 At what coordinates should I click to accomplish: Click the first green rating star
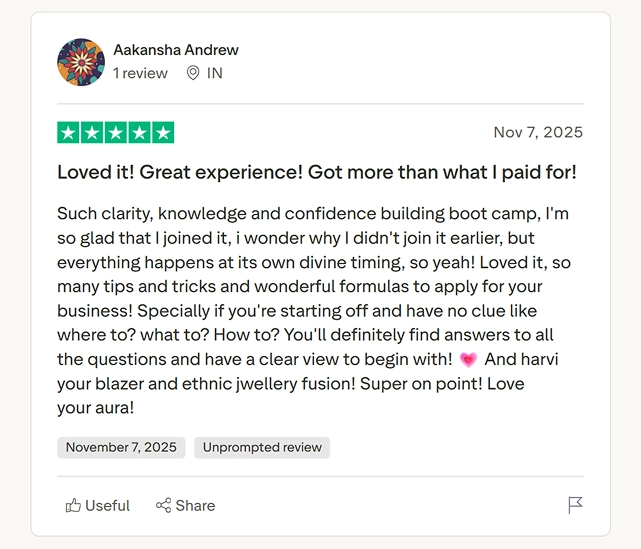point(68,132)
